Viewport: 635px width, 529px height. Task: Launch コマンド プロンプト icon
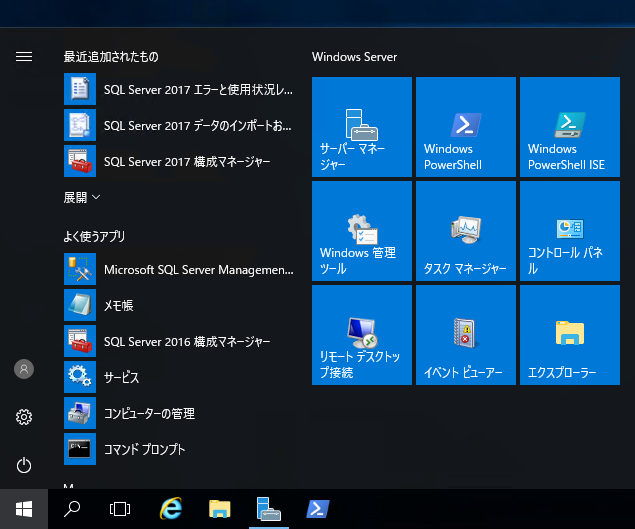click(80, 449)
